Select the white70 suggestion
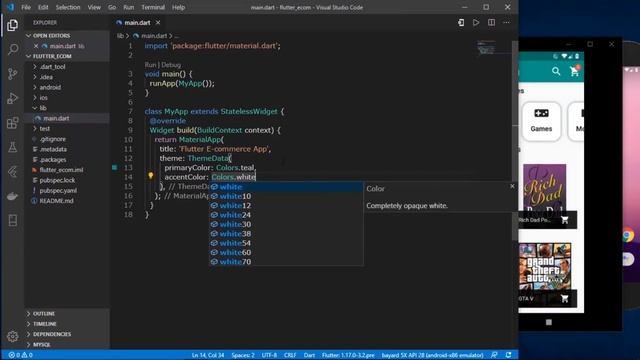The height and width of the screenshot is (360, 640). [x=286, y=262]
